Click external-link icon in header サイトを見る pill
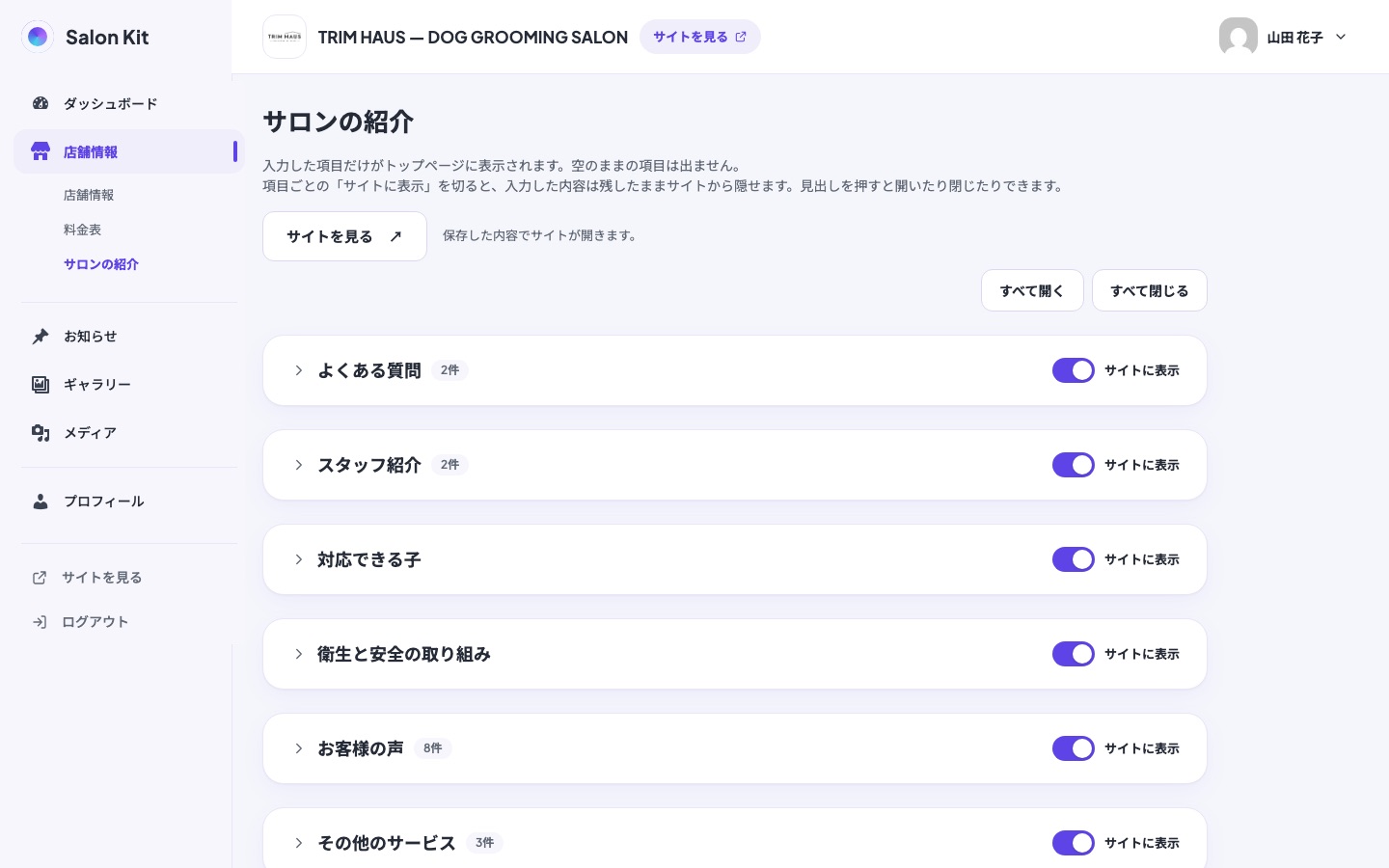The width and height of the screenshot is (1389, 868). [741, 37]
